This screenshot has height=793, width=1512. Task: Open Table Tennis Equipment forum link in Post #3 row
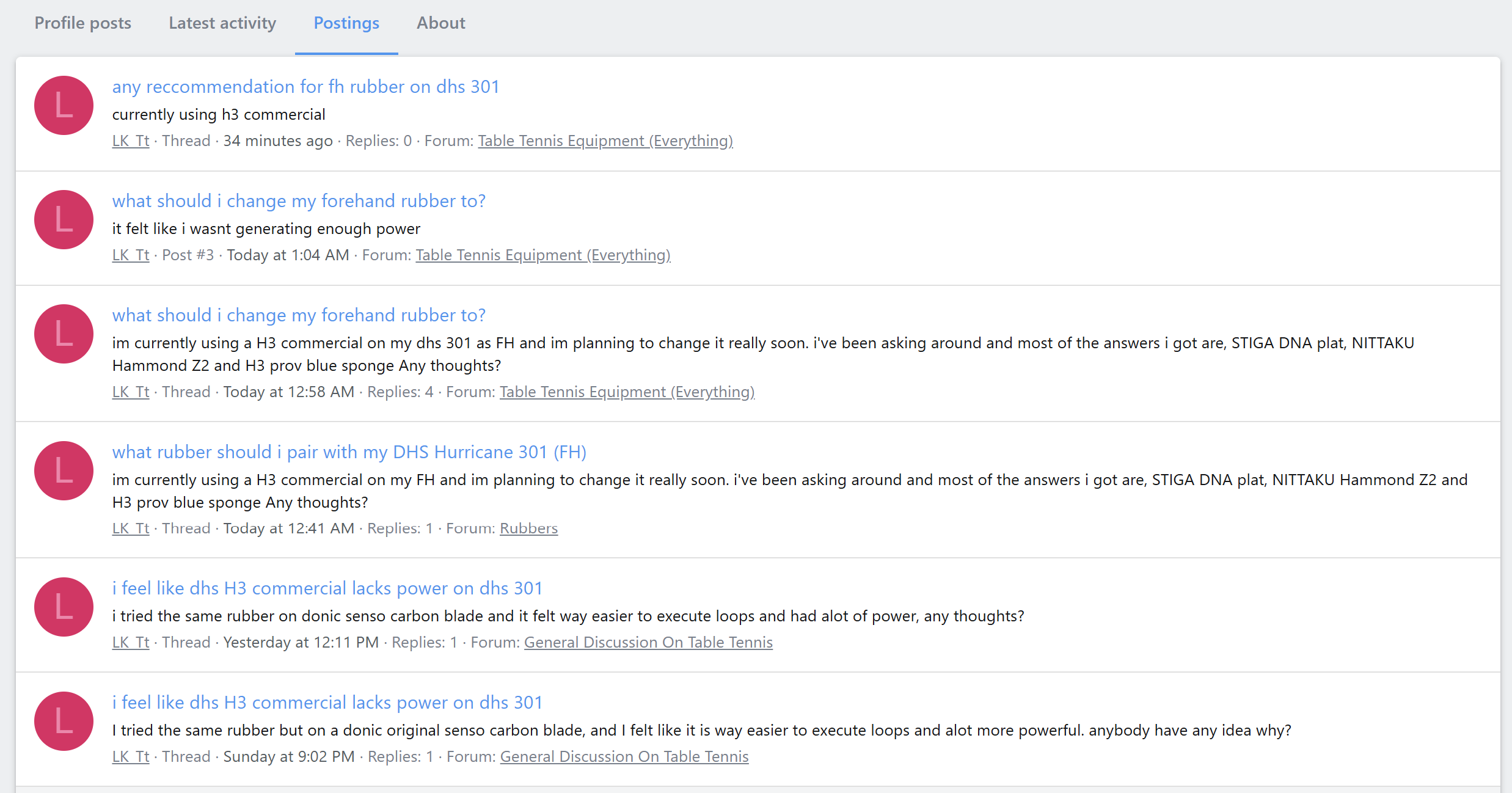[543, 255]
